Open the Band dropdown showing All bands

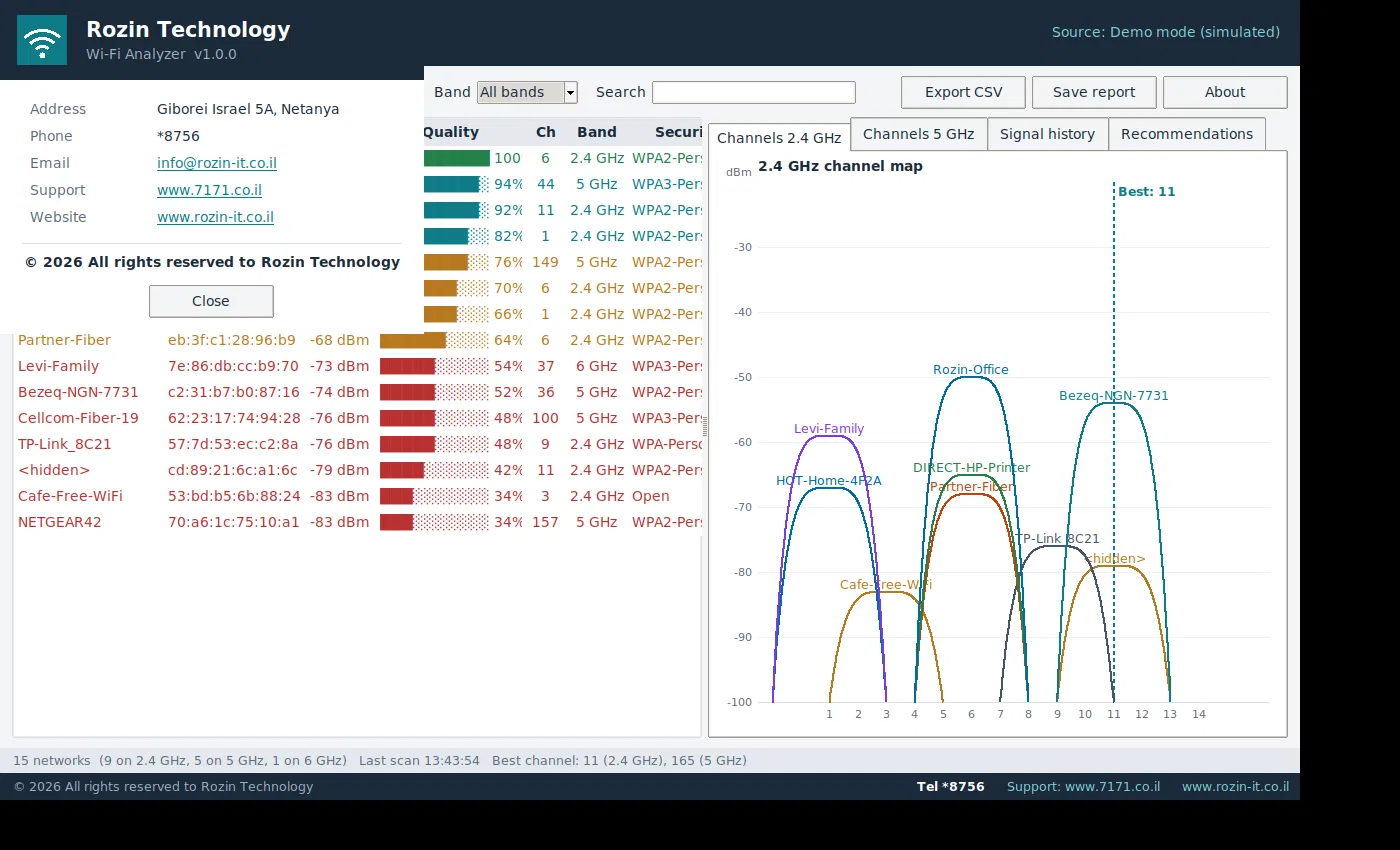point(527,92)
